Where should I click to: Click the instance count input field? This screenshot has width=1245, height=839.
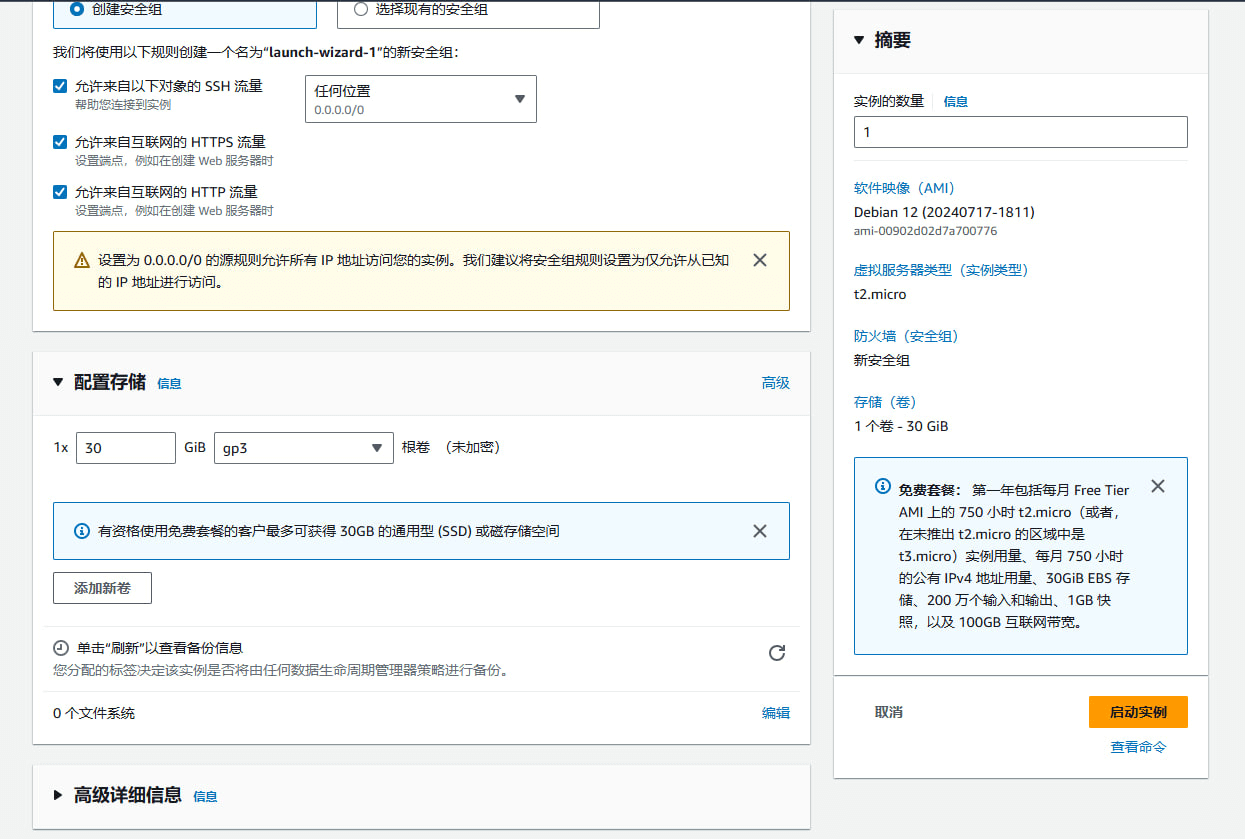pyautogui.click(x=1020, y=131)
